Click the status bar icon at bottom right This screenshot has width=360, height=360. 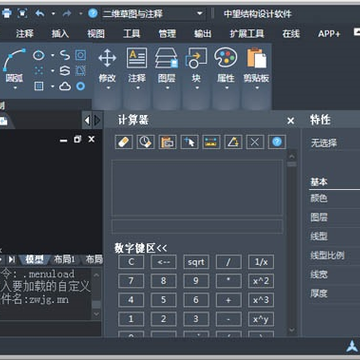351,347
